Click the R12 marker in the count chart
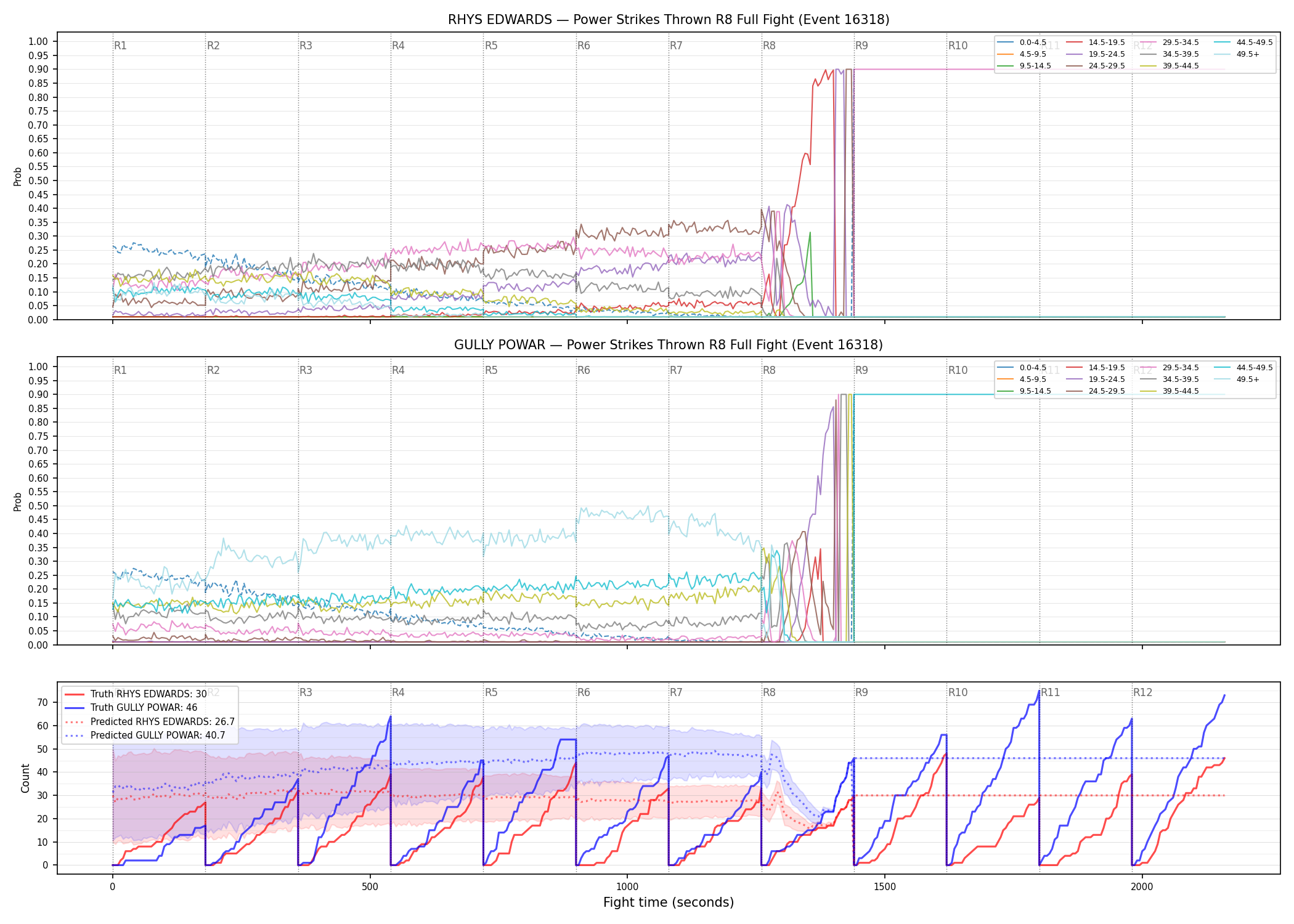Image resolution: width=1294 pixels, height=924 pixels. pyautogui.click(x=1142, y=692)
